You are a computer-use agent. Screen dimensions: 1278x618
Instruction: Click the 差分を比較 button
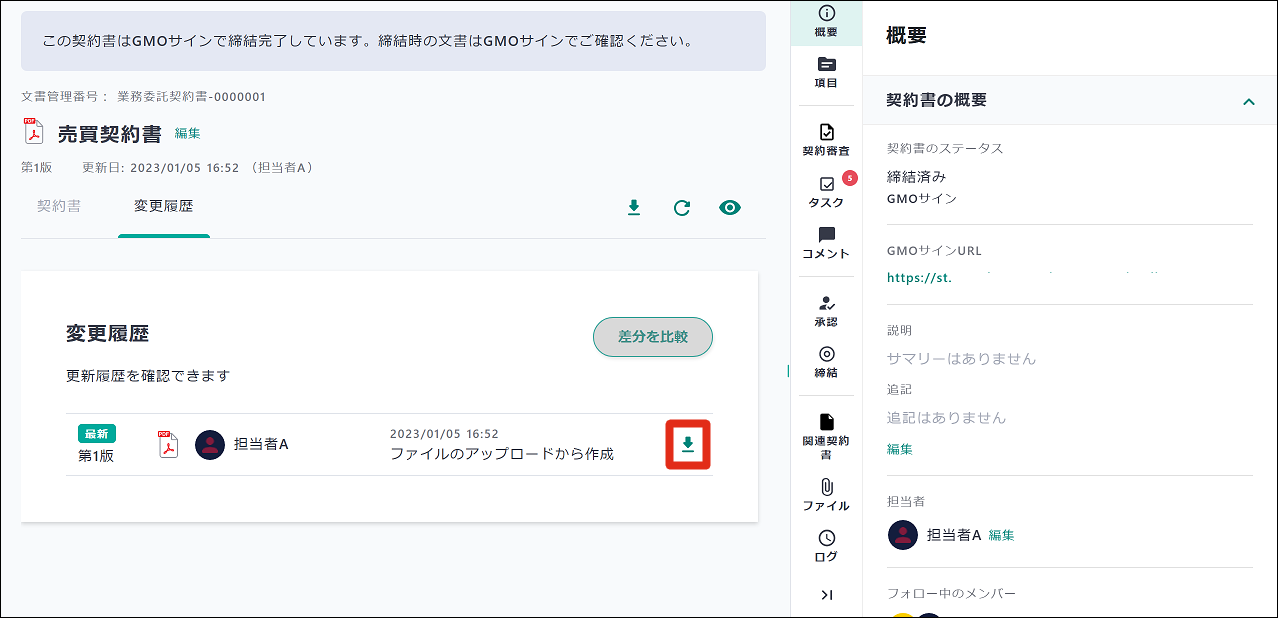[x=653, y=337]
